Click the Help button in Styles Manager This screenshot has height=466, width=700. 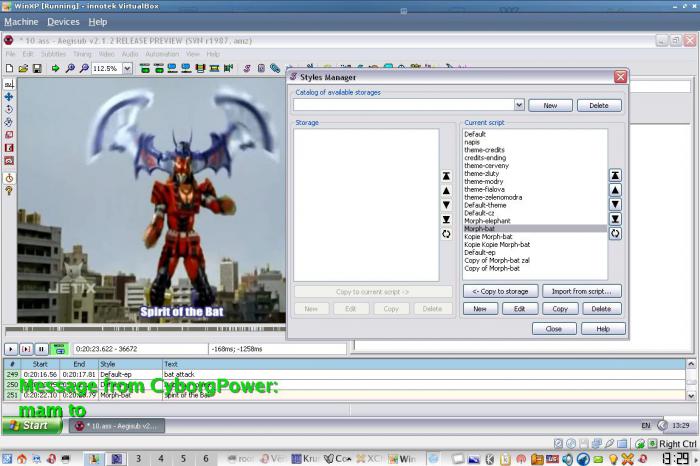coord(603,329)
